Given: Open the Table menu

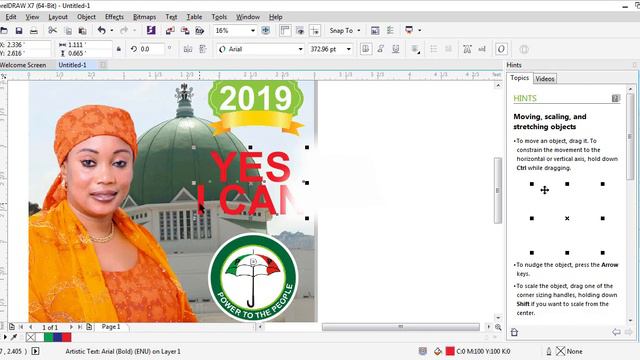Looking at the screenshot, I should (x=194, y=17).
